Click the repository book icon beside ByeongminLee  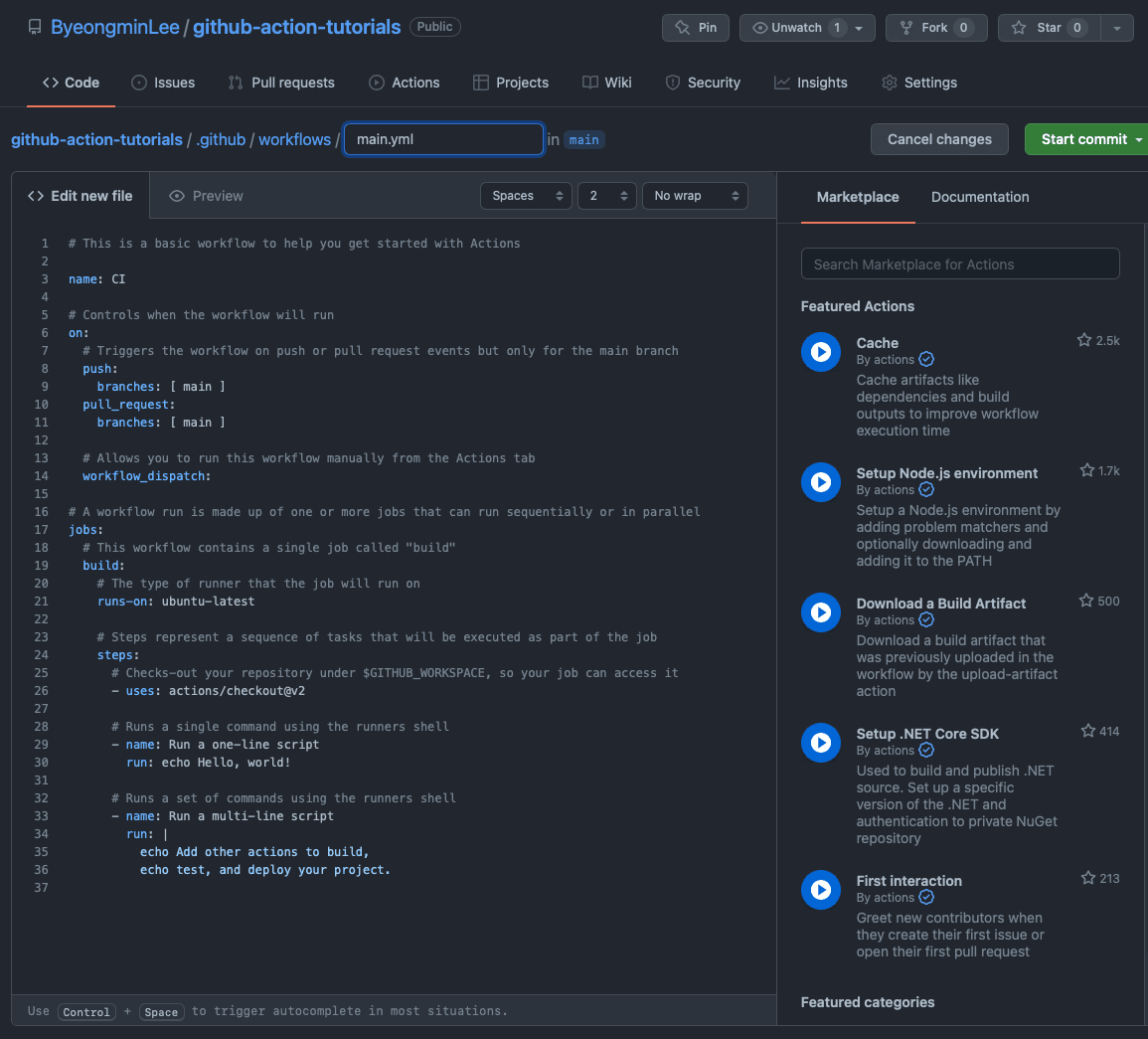(35, 27)
